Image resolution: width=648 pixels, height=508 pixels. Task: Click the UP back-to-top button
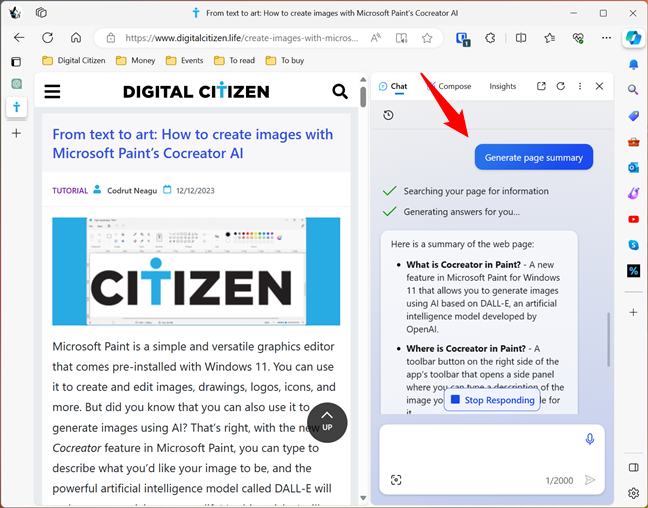pyautogui.click(x=327, y=422)
